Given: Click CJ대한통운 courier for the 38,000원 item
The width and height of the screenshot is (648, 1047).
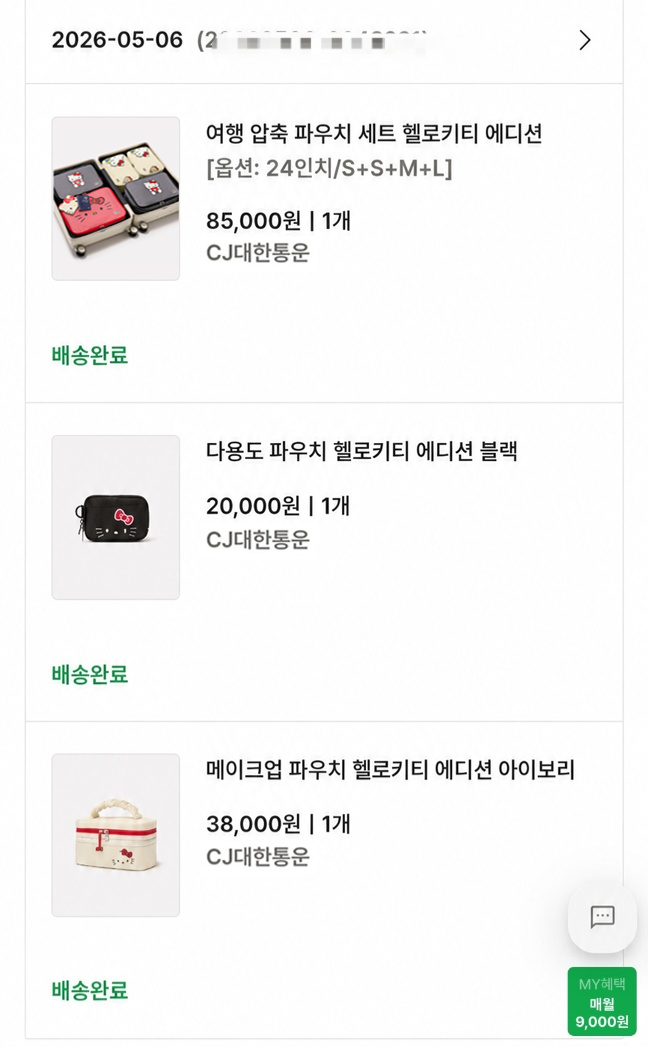Looking at the screenshot, I should pyautogui.click(x=258, y=857).
